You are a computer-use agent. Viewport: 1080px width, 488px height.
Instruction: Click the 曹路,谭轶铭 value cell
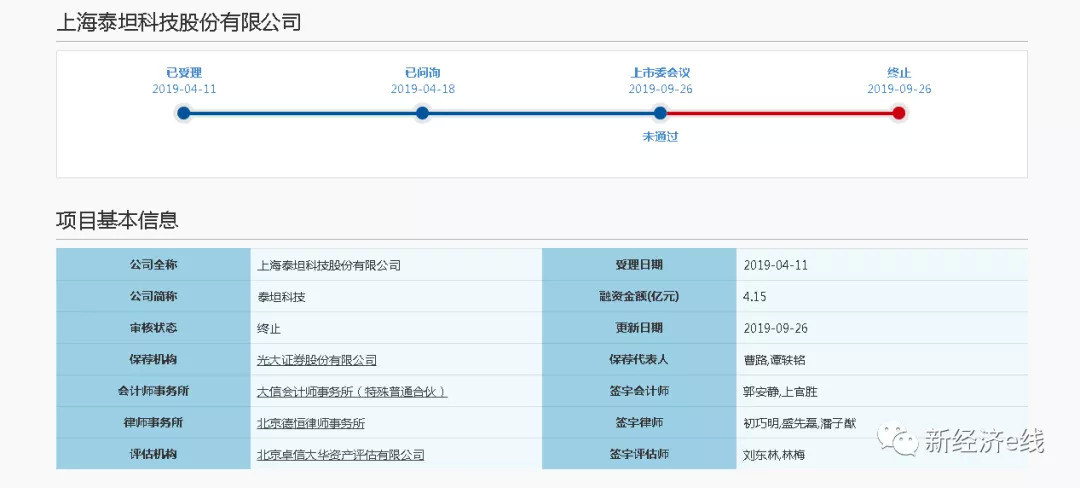[882, 360]
